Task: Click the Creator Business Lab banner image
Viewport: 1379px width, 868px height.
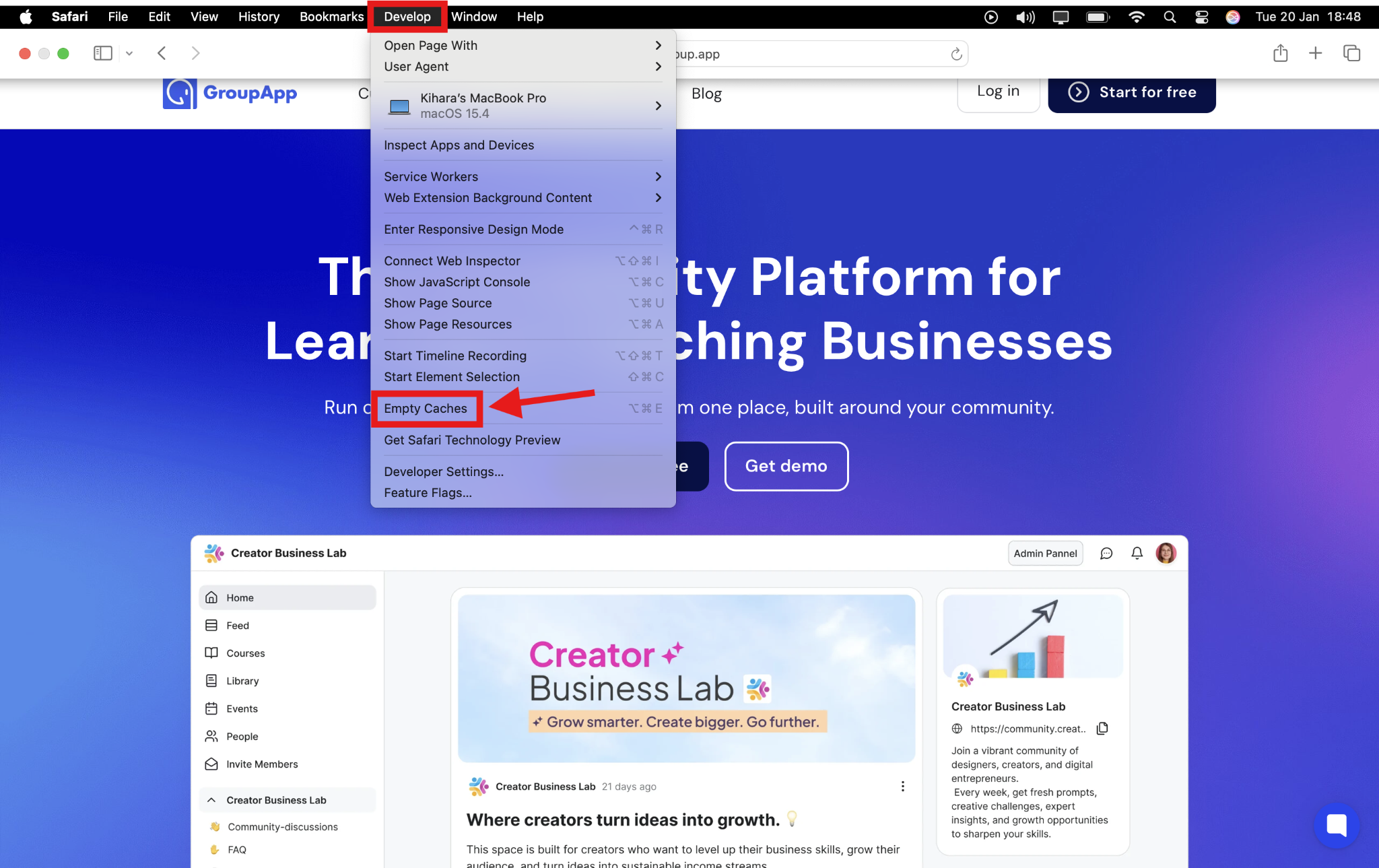Action: point(686,678)
